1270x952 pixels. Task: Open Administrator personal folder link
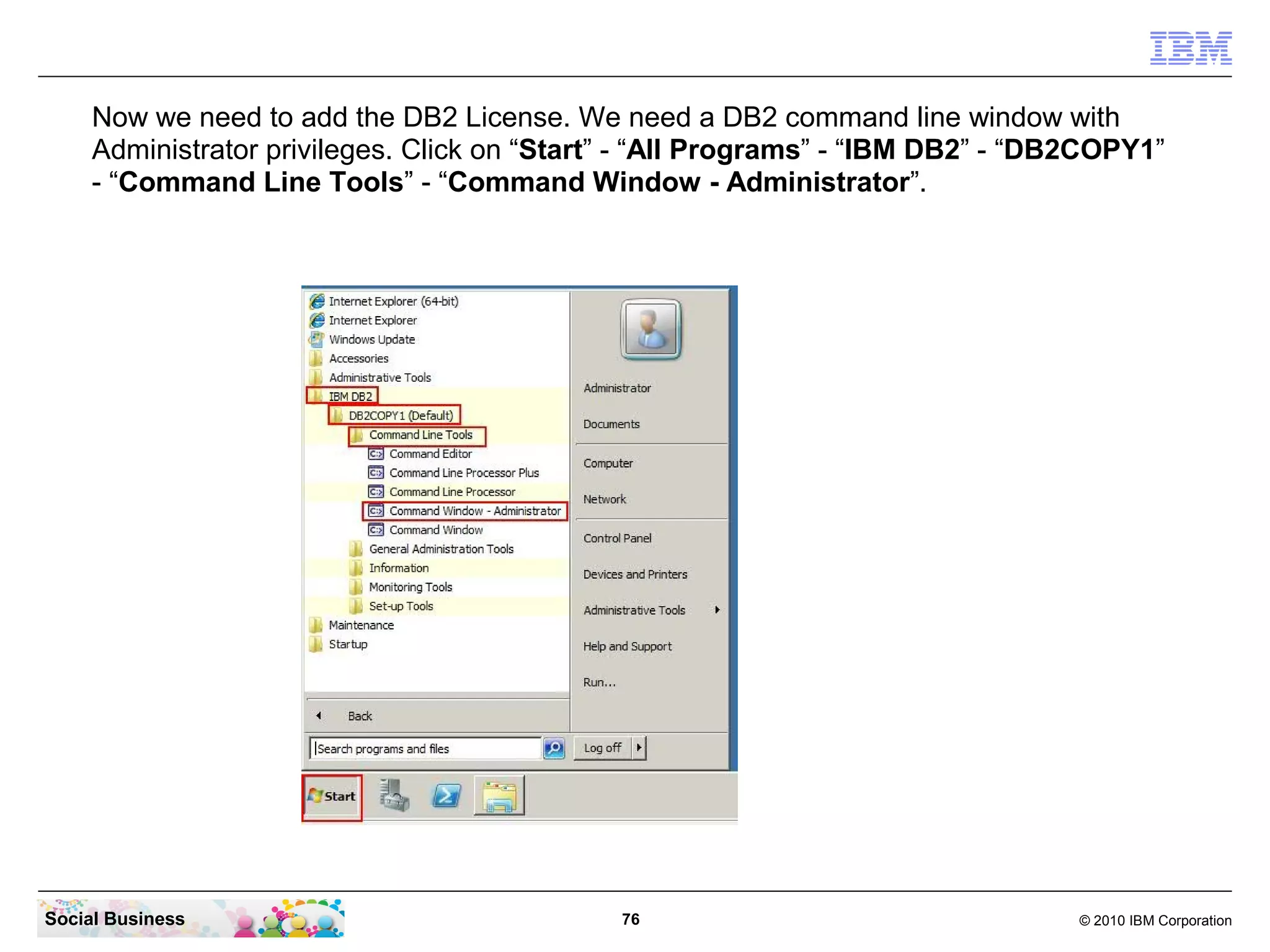tap(617, 388)
